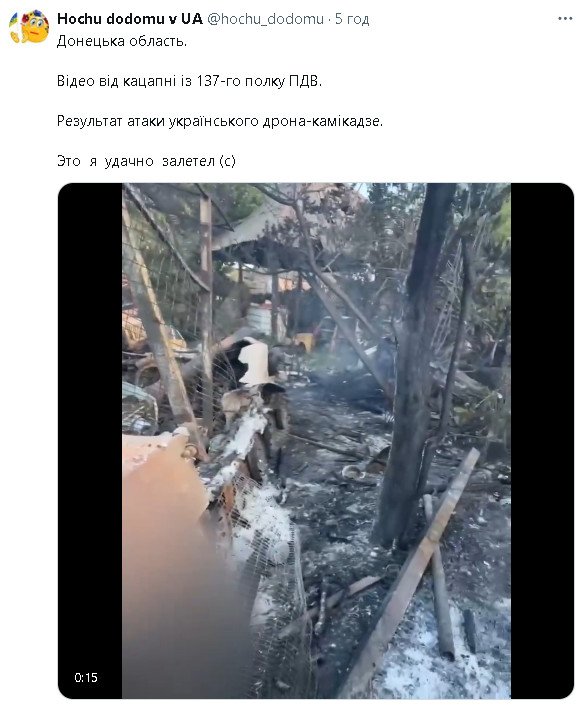Open the Hochu dodomu v UA profile name
The image size is (579, 710).
[x=129, y=19]
